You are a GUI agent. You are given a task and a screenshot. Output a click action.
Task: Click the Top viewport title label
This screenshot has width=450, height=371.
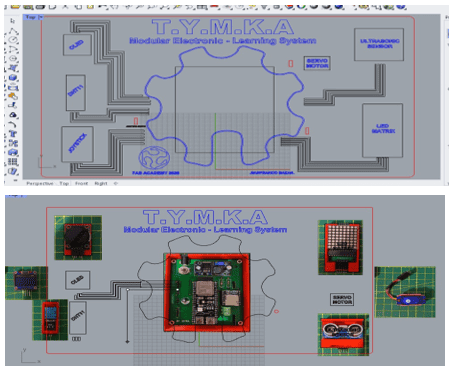click(31, 17)
